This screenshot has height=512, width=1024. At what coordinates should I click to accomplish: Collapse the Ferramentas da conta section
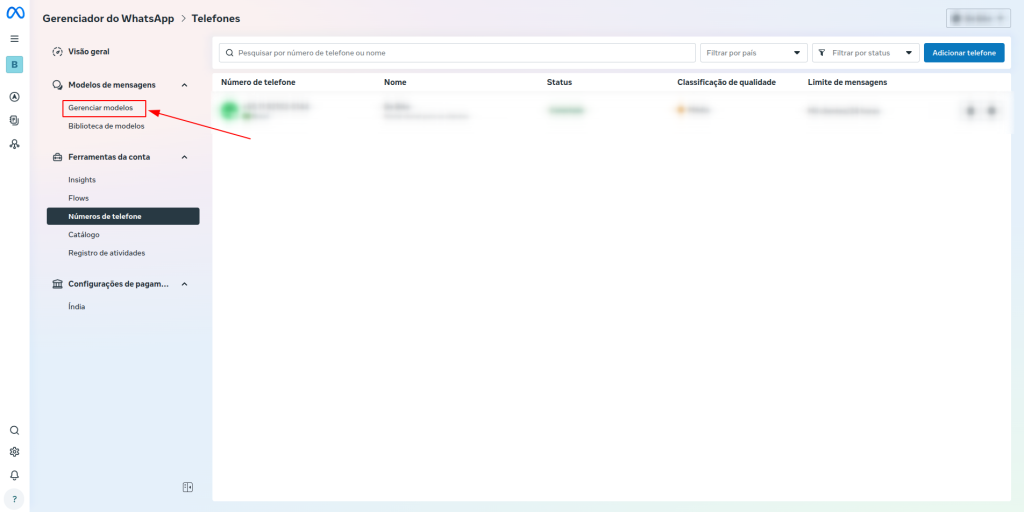click(x=184, y=157)
